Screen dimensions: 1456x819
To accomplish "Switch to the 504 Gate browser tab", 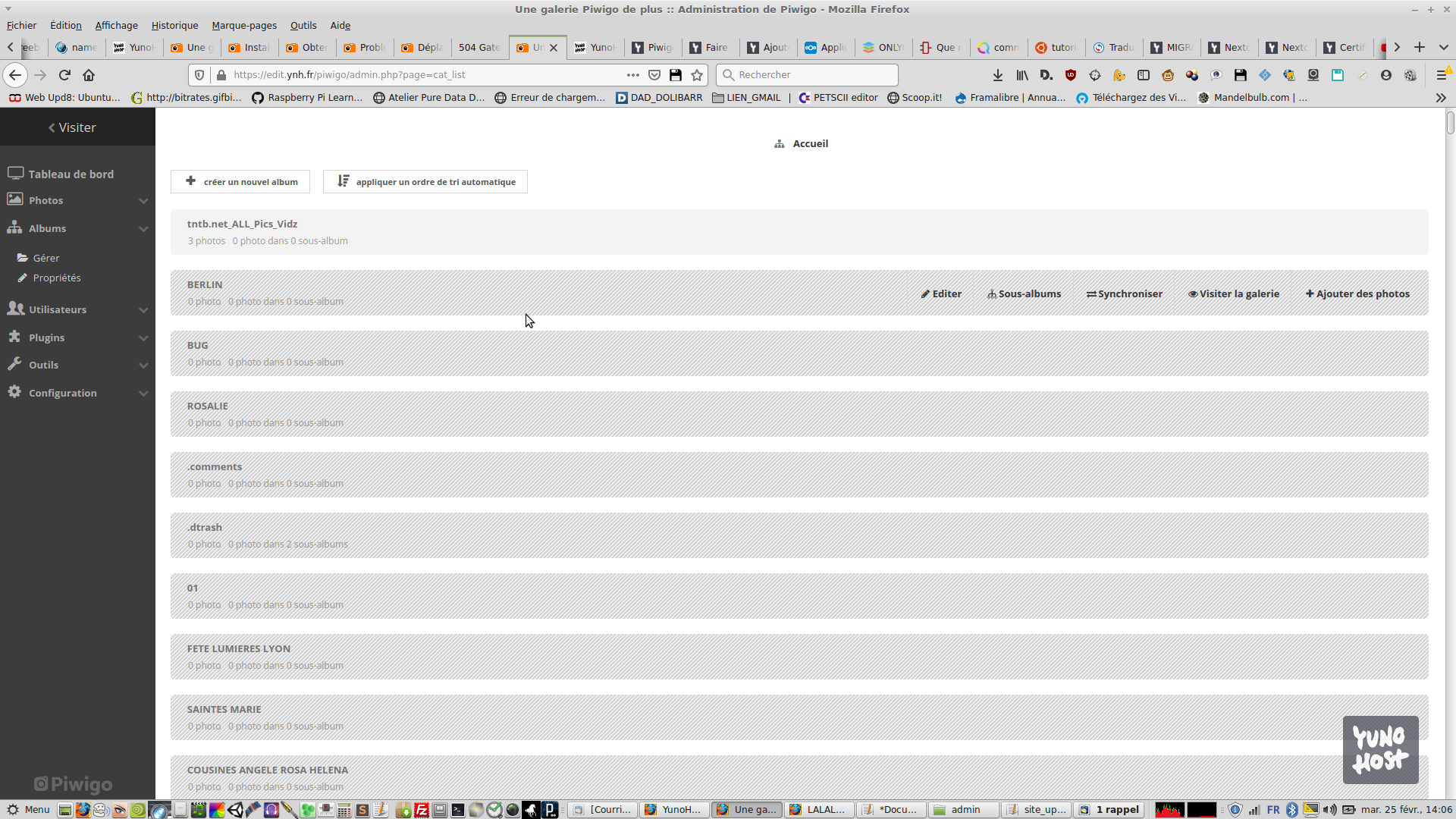I will [x=479, y=47].
